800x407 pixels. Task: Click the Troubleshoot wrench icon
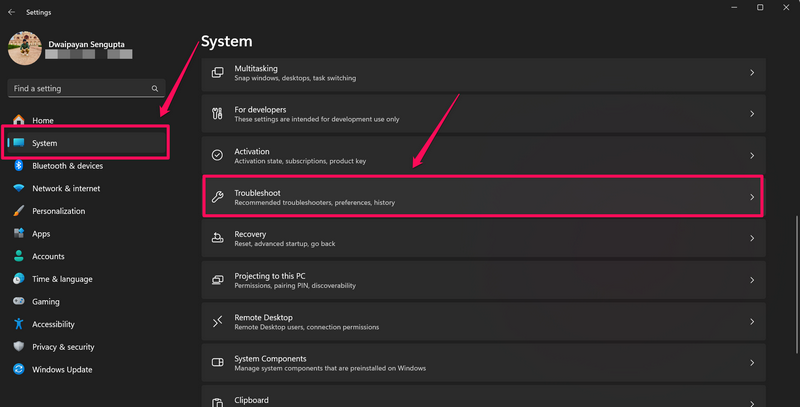coord(218,197)
